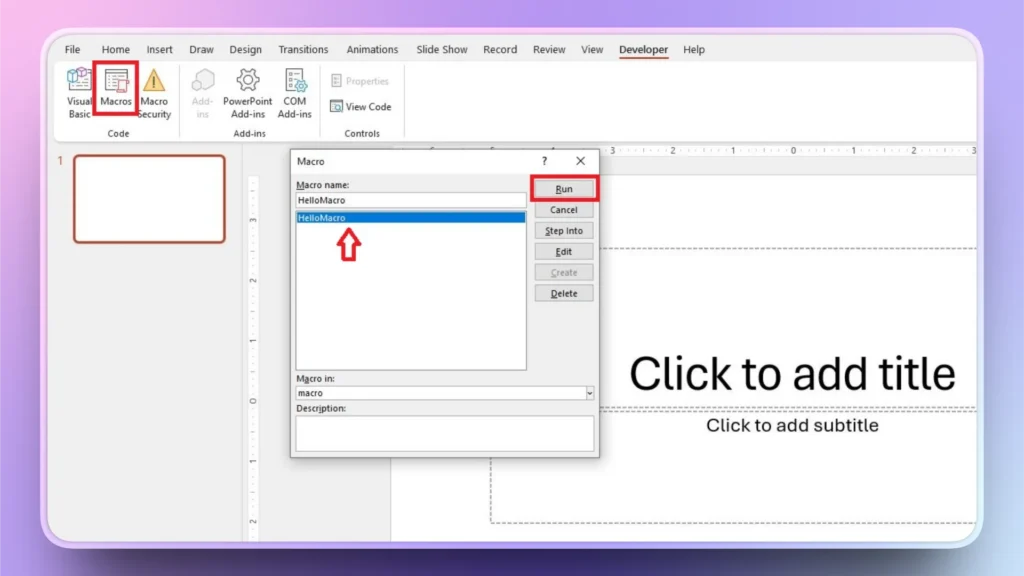This screenshot has width=1024, height=576.
Task: Open the Visual Basic editor
Action: (78, 93)
